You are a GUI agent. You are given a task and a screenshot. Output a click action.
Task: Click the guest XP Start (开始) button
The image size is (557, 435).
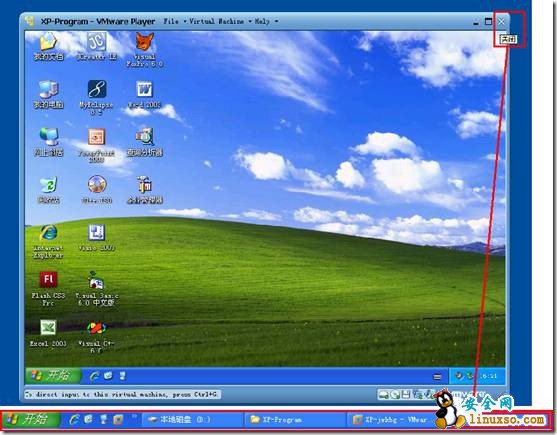[x=53, y=376]
